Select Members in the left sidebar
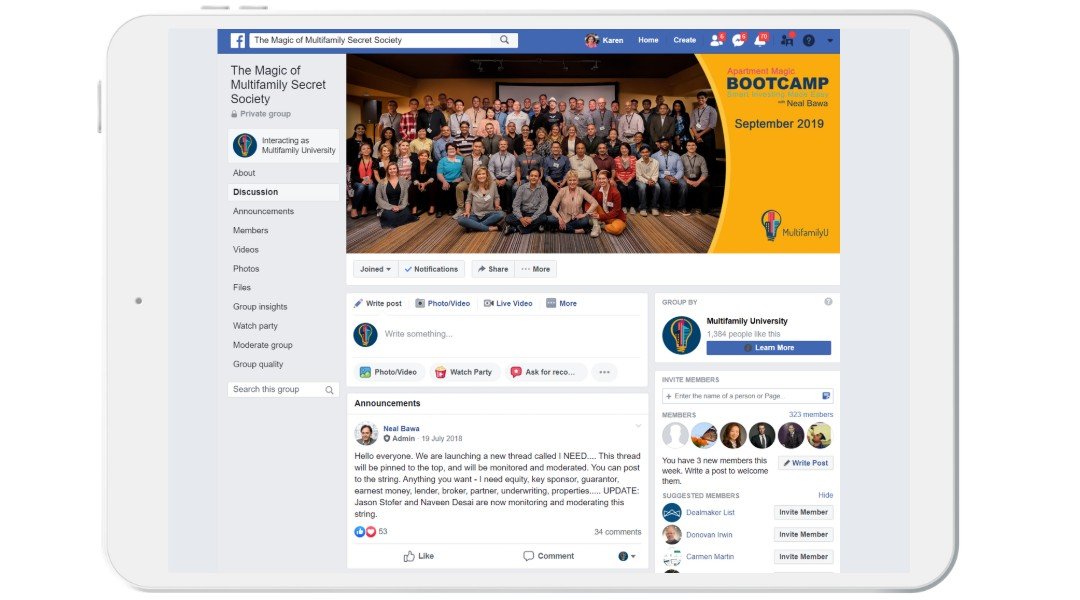Screen dimensions: 1080x600 (251, 231)
